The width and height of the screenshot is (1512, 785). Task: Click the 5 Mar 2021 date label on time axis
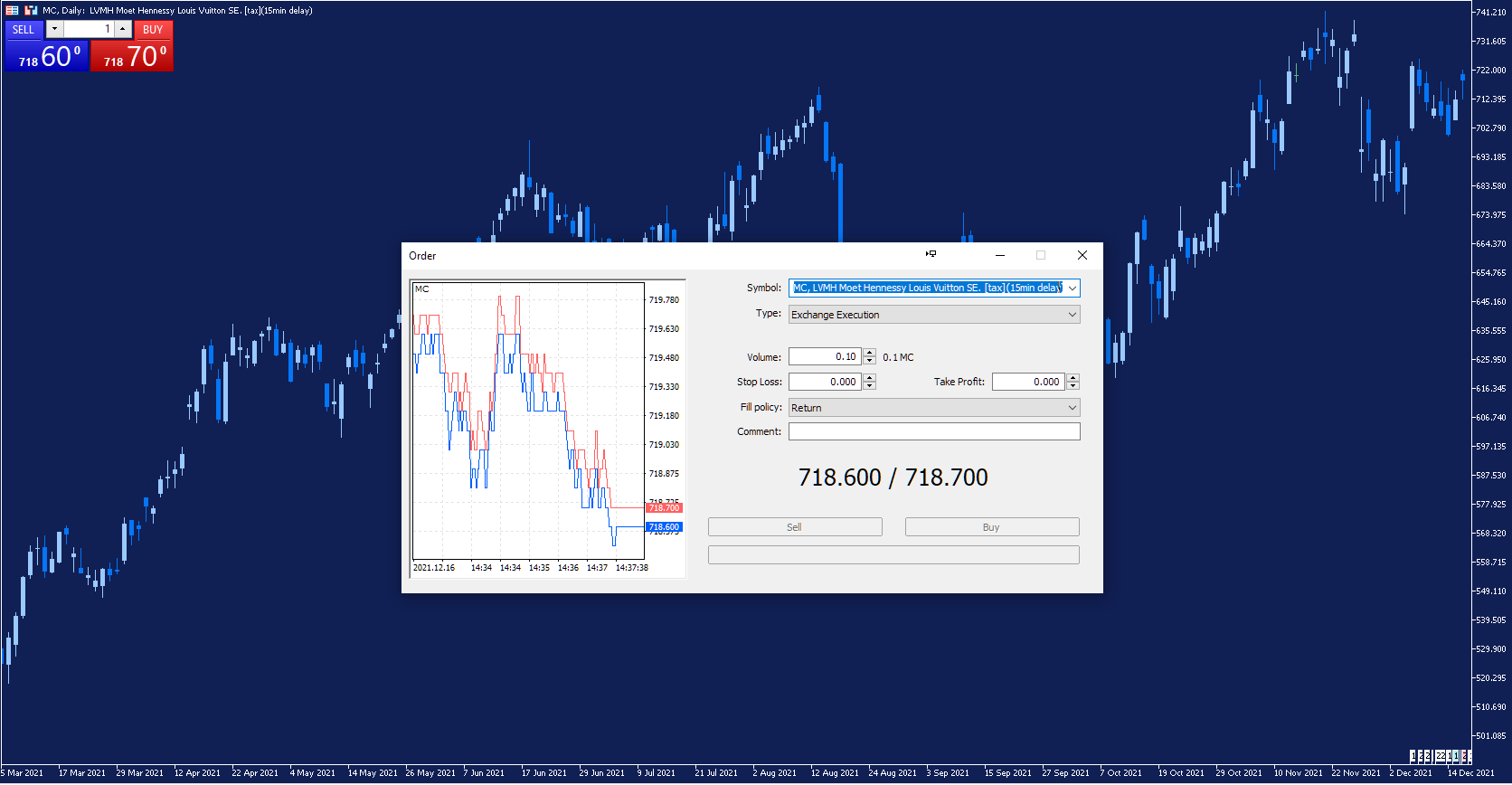click(x=23, y=773)
